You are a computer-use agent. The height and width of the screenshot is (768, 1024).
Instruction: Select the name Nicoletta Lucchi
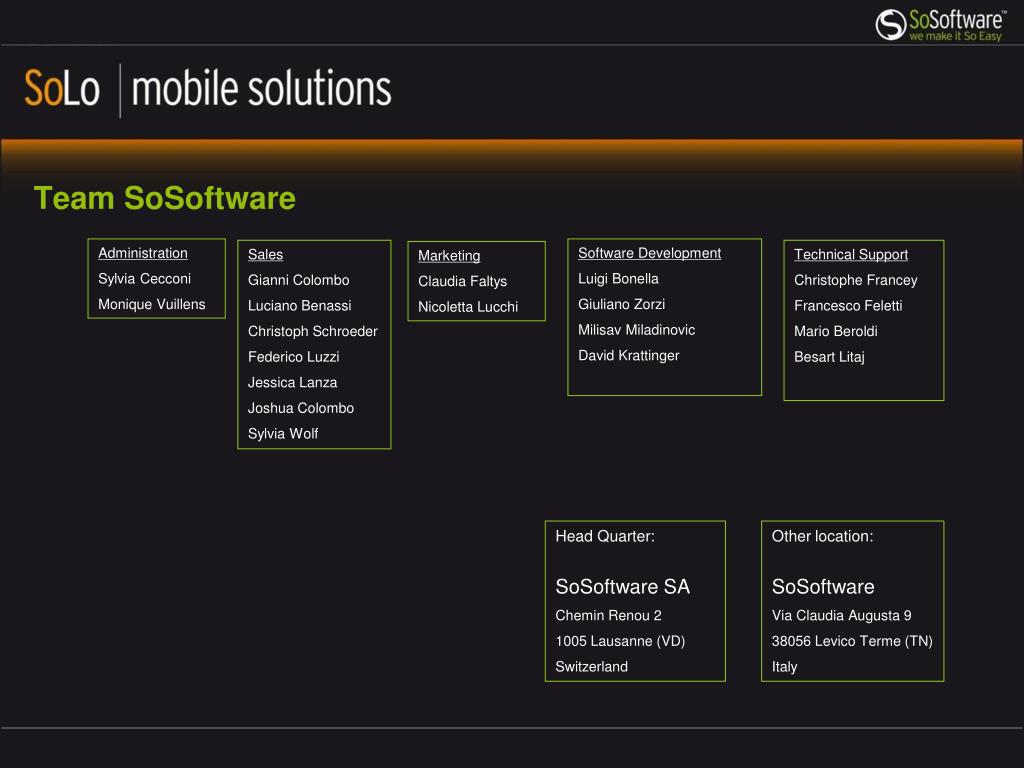pyautogui.click(x=468, y=307)
